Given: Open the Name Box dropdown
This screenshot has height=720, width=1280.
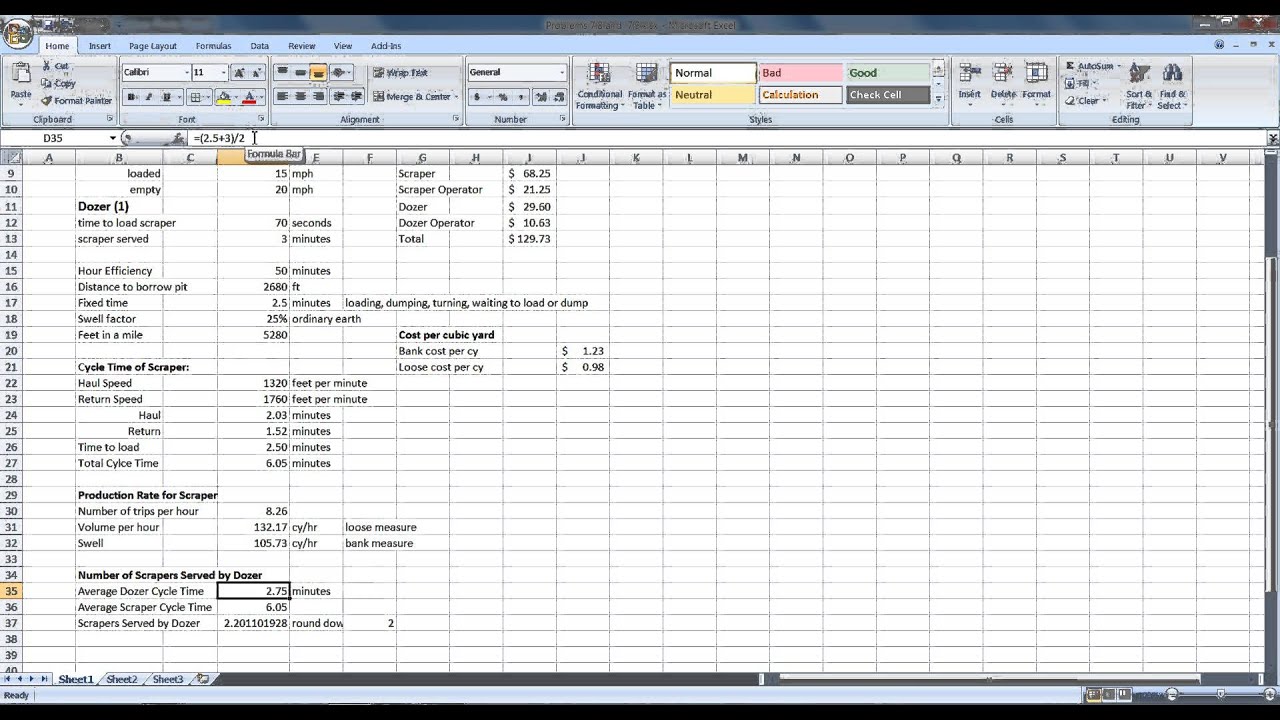Looking at the screenshot, I should coord(112,138).
